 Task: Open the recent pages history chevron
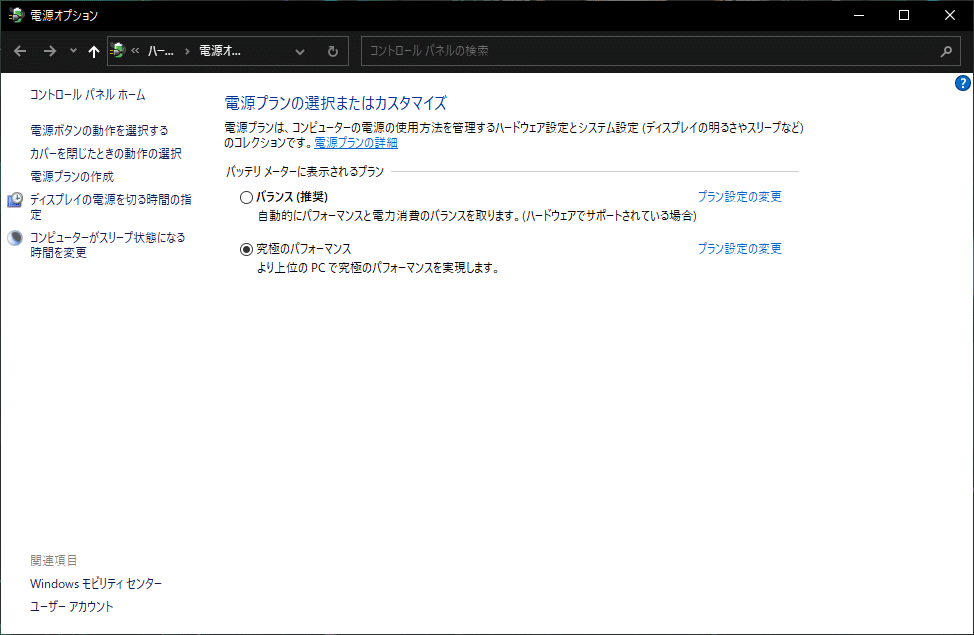coord(72,51)
